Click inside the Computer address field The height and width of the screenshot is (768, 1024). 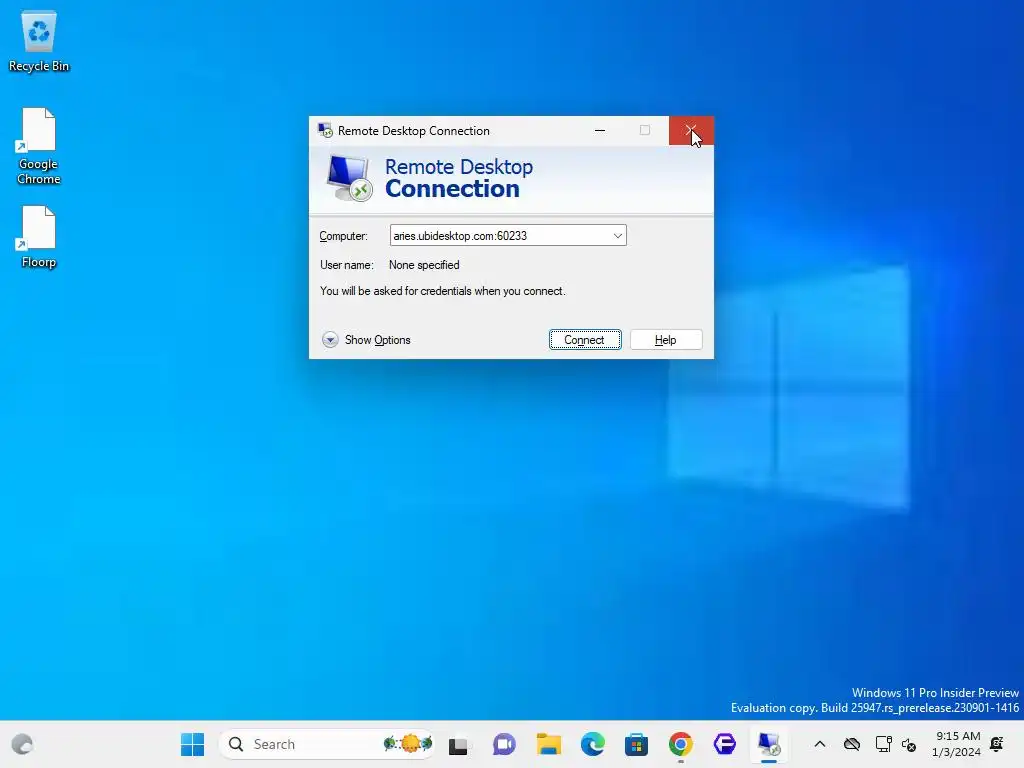click(x=507, y=236)
